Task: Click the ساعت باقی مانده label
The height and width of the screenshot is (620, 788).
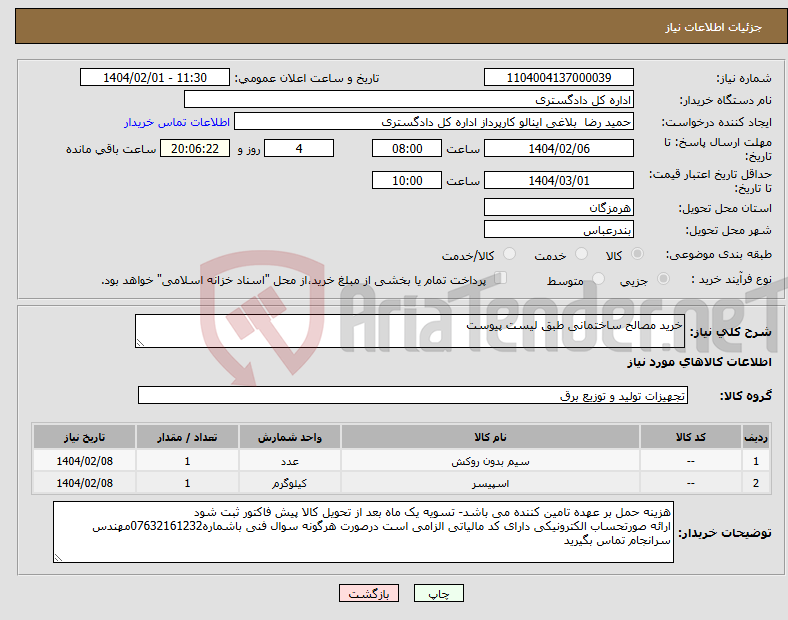Action: [x=111, y=149]
